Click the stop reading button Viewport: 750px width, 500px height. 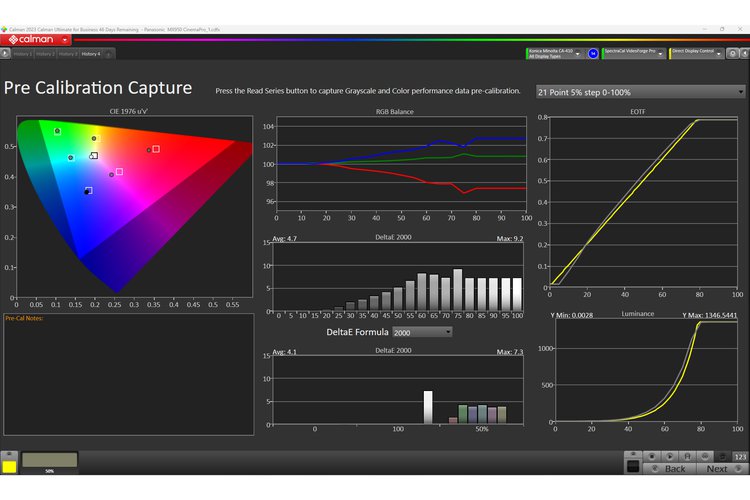pyautogui.click(x=651, y=455)
